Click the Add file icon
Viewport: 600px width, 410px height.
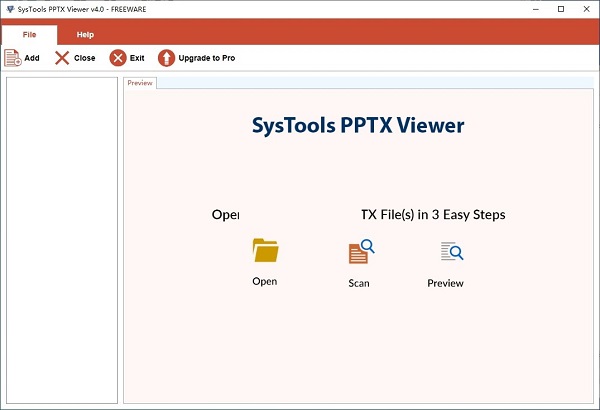click(13, 58)
